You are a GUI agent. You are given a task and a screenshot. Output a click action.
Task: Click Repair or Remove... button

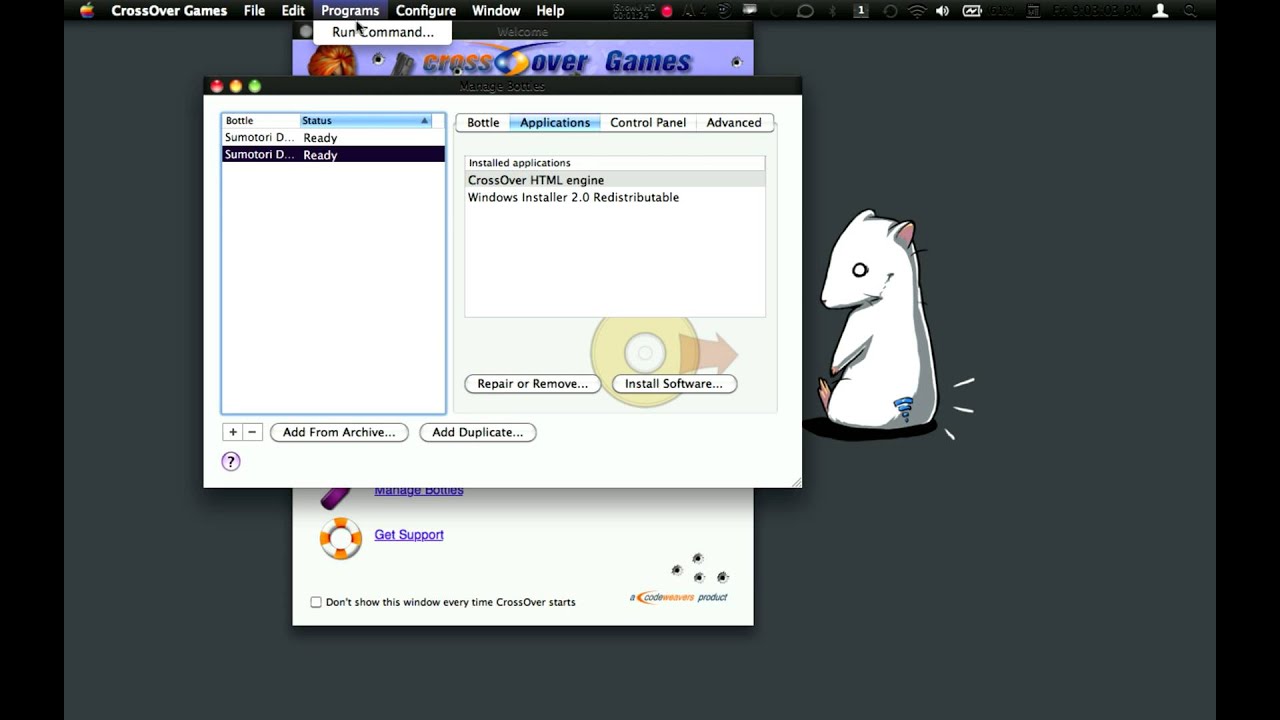click(x=533, y=384)
